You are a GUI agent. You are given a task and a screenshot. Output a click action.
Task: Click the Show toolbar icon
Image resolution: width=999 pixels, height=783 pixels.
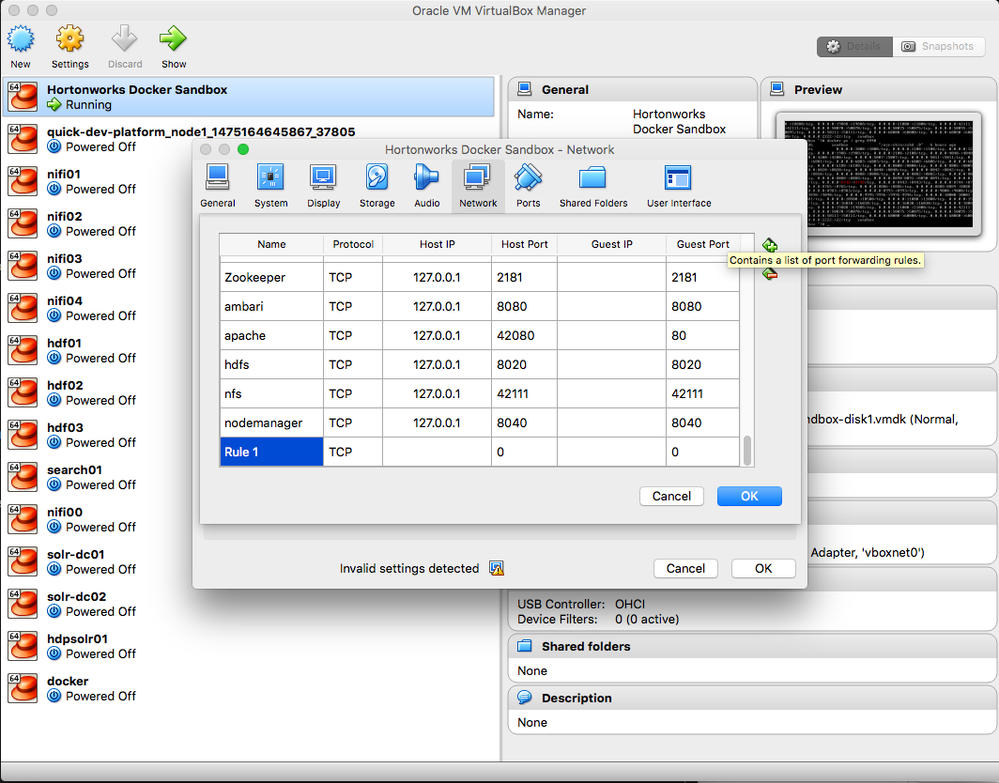coord(172,40)
